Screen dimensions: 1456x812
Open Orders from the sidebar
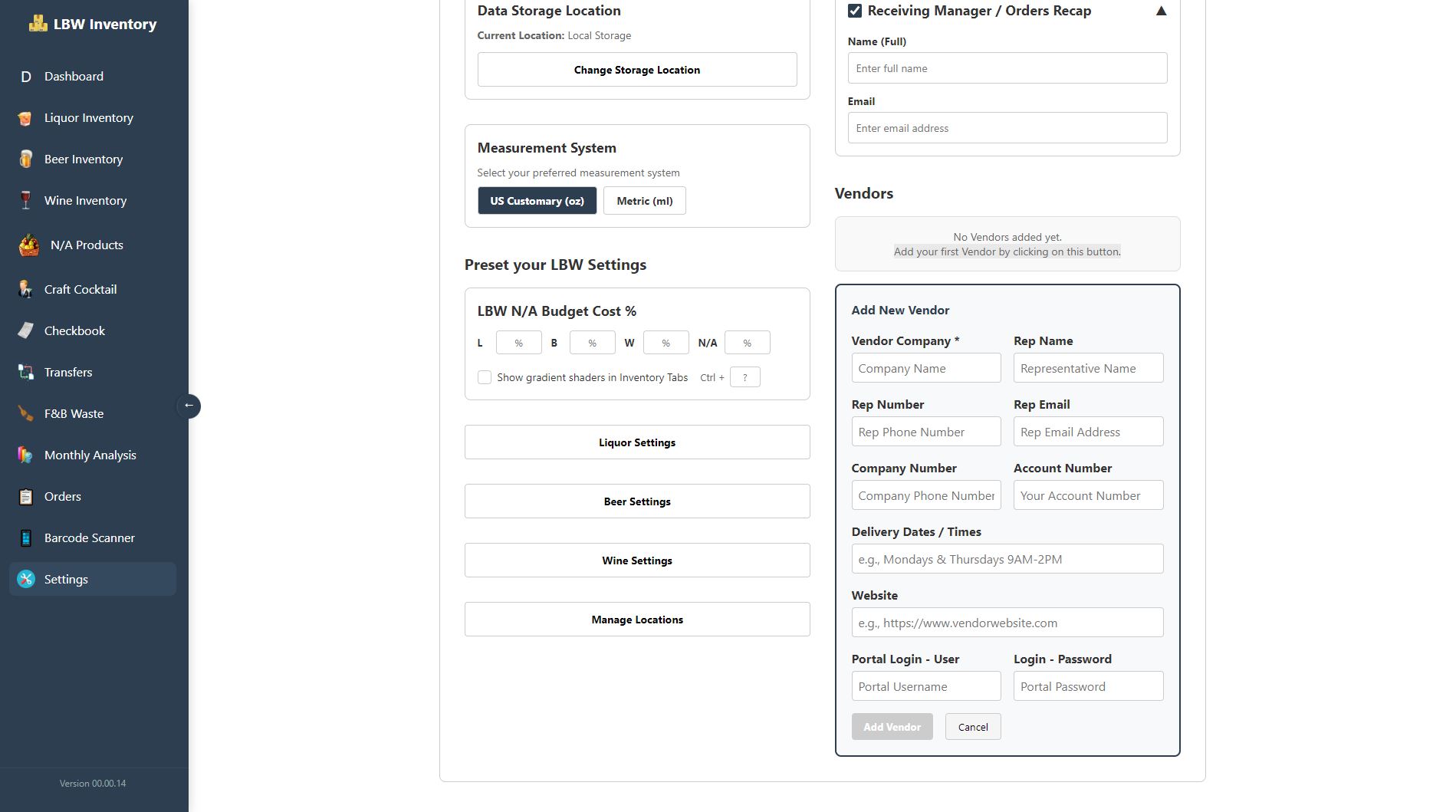[x=62, y=497]
